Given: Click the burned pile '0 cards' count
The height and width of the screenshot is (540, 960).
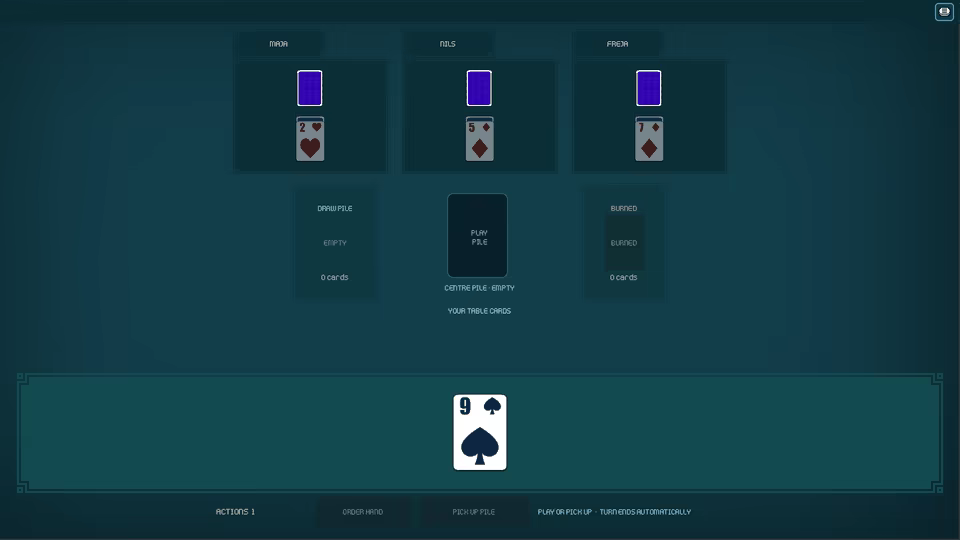Looking at the screenshot, I should click(x=623, y=277).
